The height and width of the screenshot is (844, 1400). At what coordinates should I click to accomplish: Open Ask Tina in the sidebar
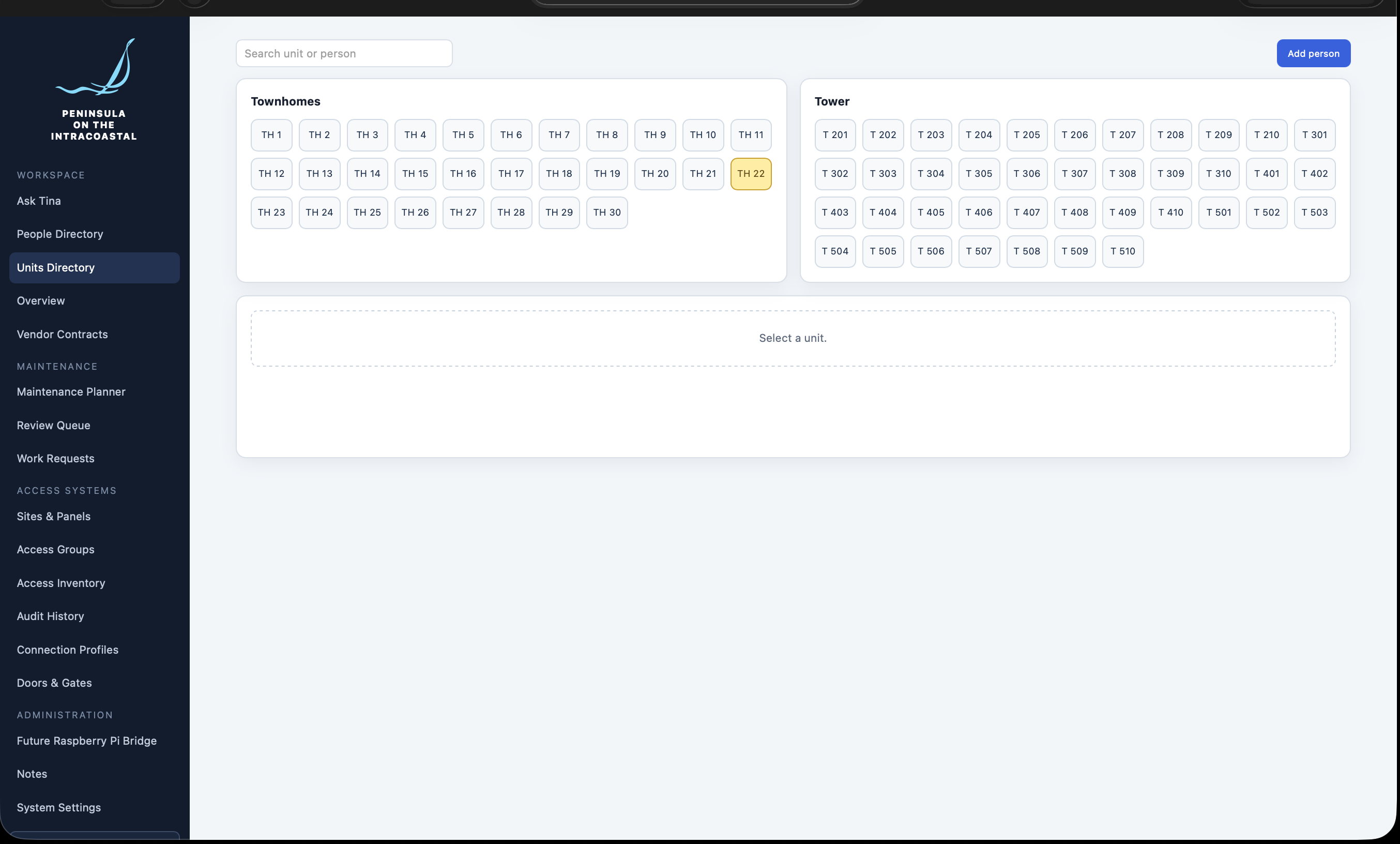[x=94, y=201]
